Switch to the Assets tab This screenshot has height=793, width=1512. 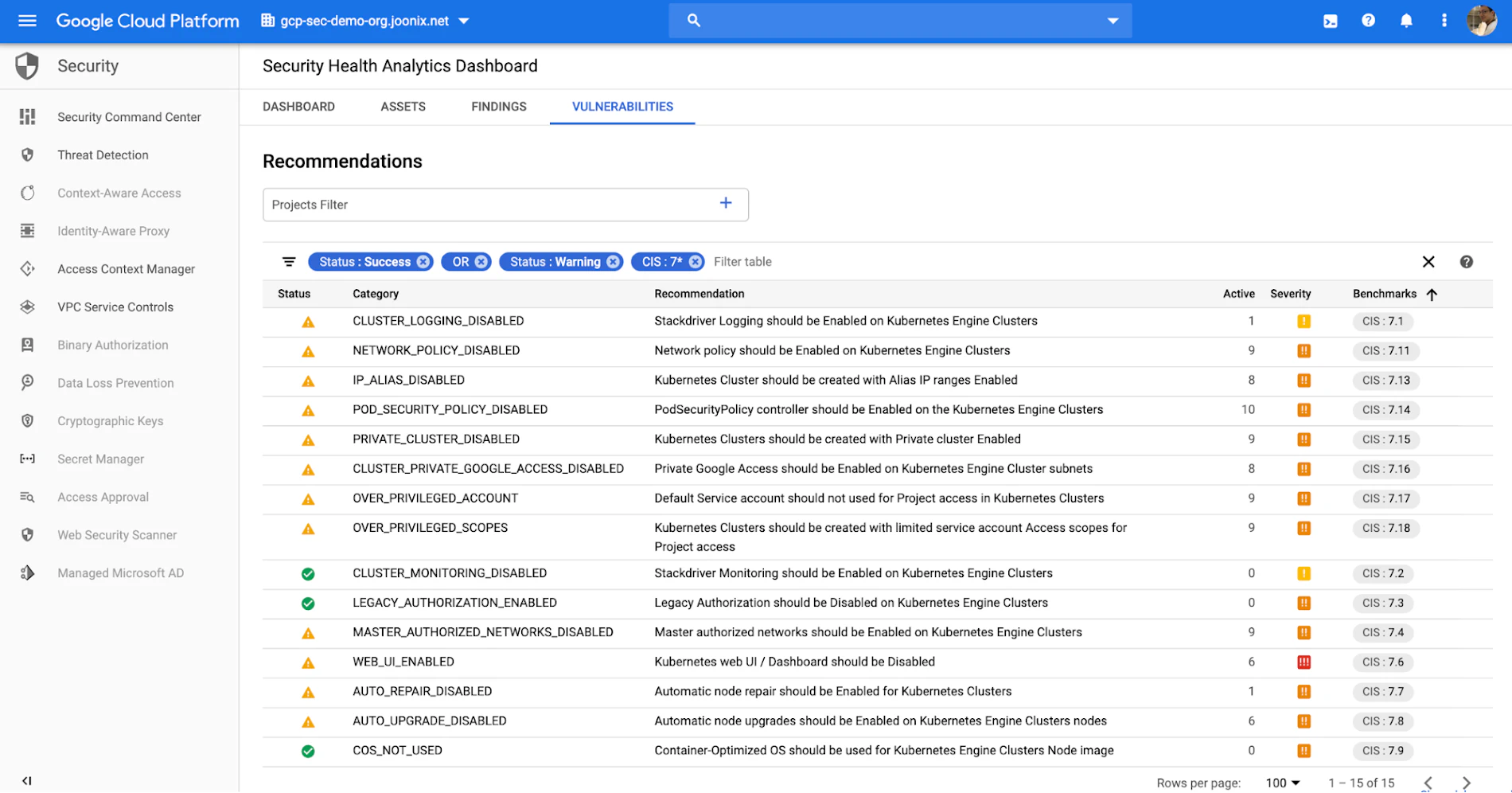point(403,107)
